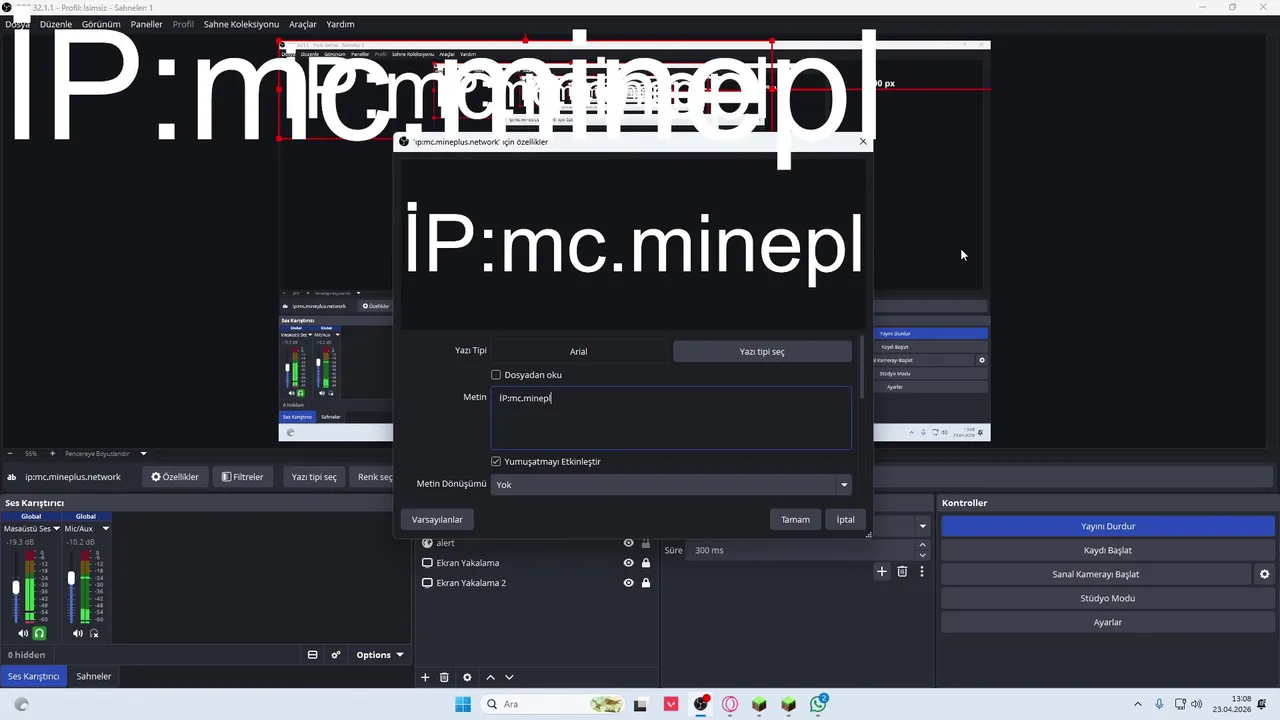Increase Süre duration with up arrow
The height and width of the screenshot is (720, 1280).
click(922, 545)
